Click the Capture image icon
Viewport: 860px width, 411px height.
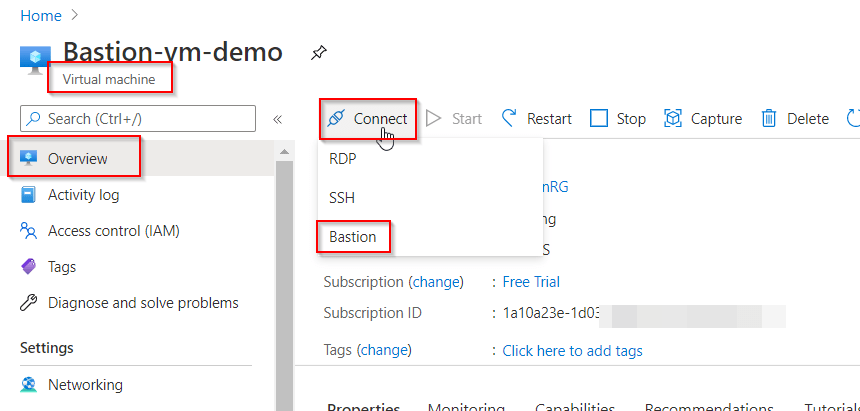672,119
